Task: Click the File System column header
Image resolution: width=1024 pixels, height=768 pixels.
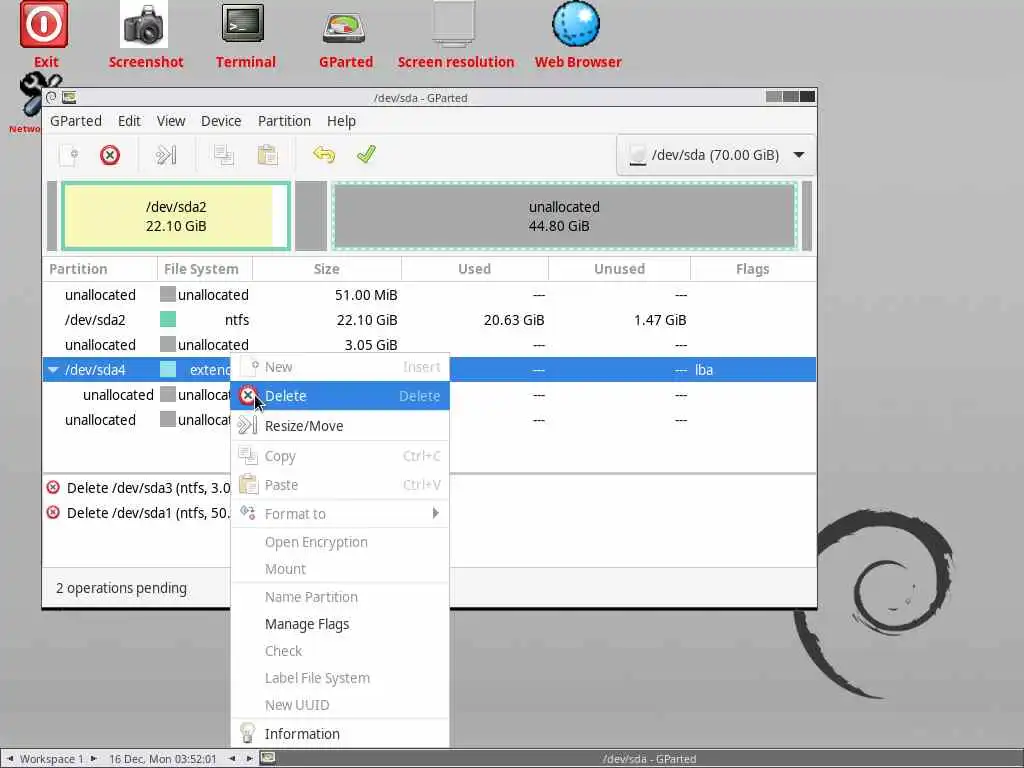Action: [x=204, y=269]
